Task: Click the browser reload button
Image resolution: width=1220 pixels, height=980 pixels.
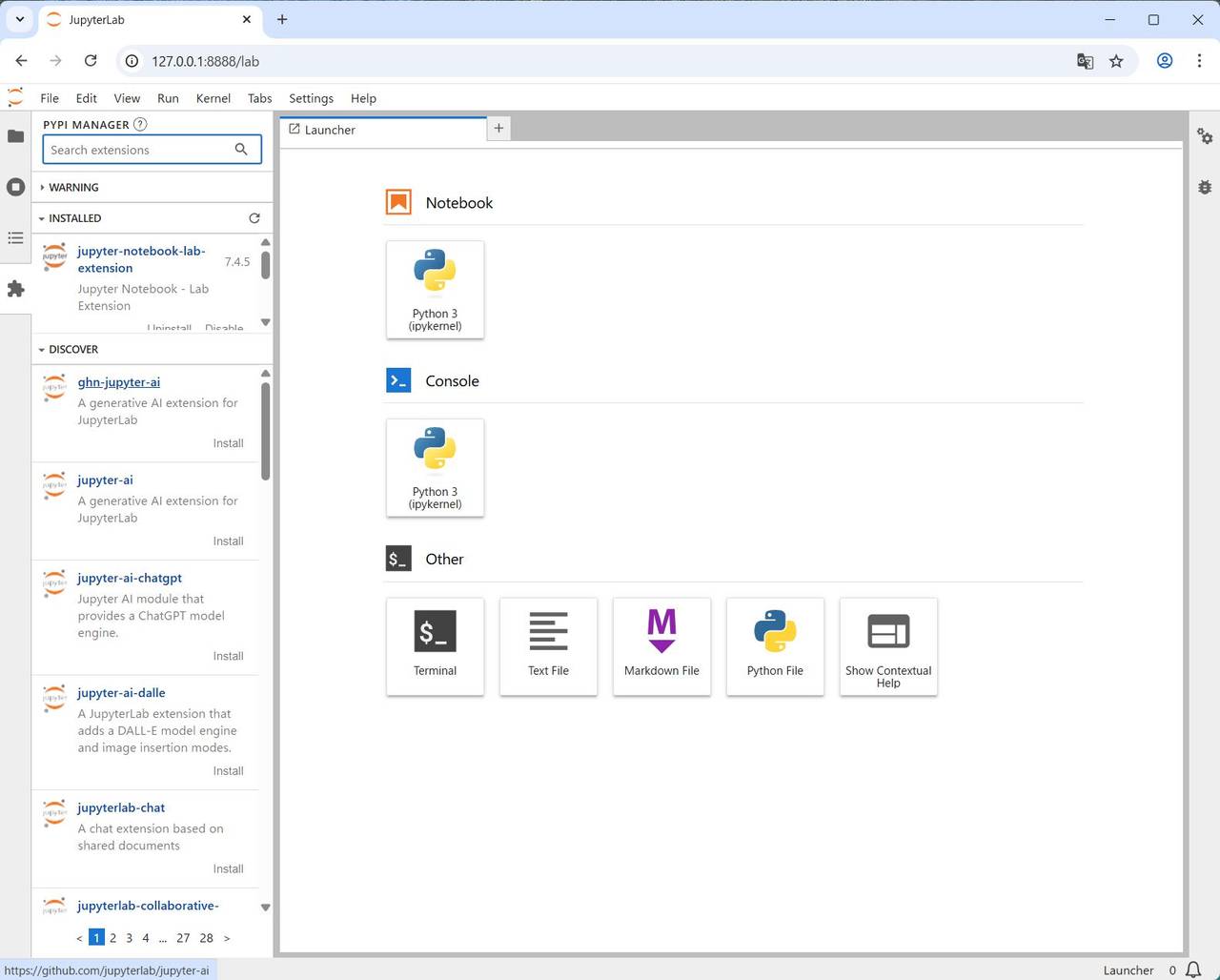Action: coord(91,61)
